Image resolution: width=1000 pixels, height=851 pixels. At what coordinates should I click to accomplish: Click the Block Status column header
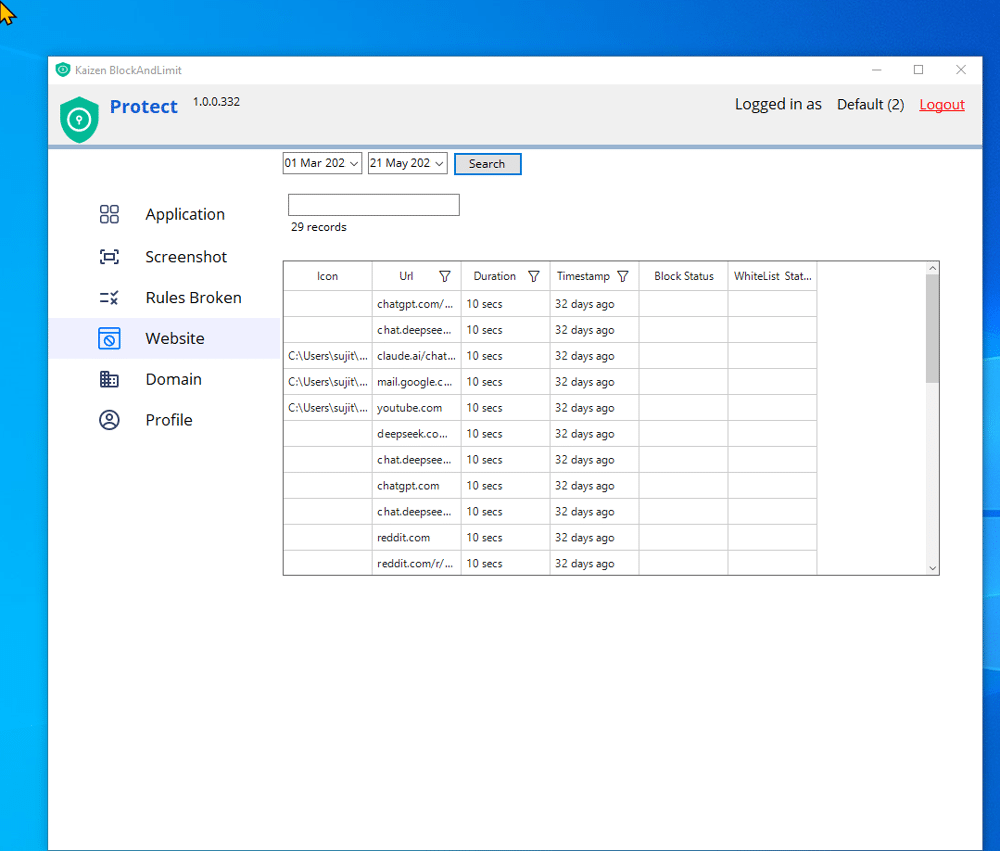[x=684, y=277]
